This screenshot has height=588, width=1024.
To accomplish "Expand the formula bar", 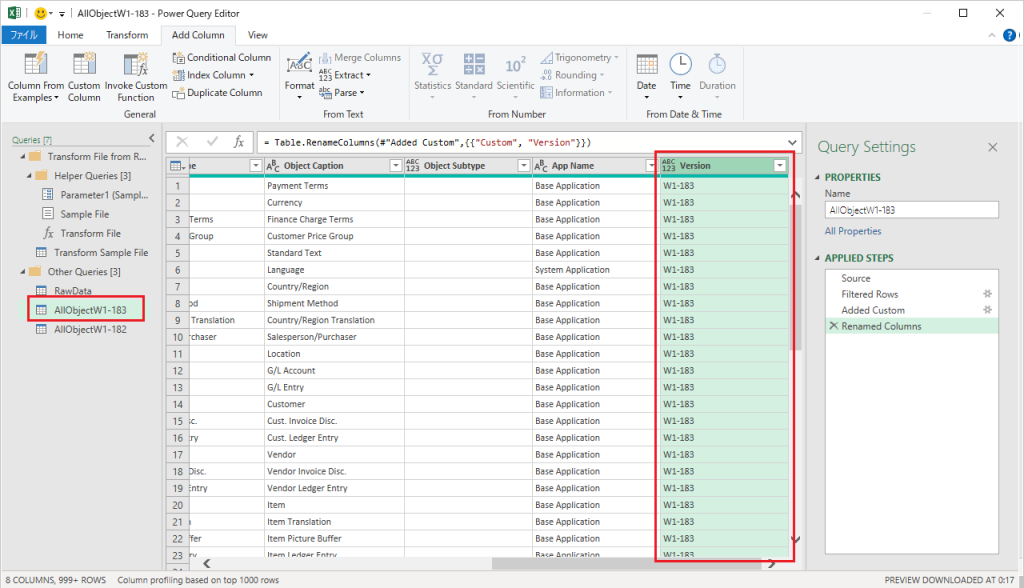I will coord(792,142).
